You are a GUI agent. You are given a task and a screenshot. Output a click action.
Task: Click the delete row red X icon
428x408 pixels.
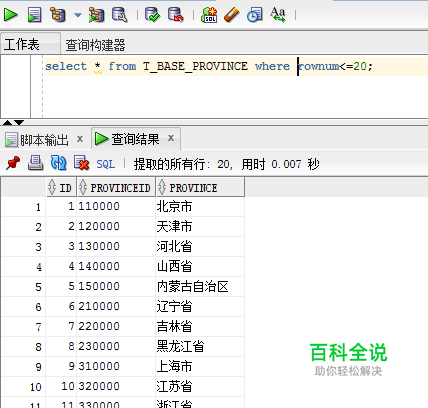82,163
